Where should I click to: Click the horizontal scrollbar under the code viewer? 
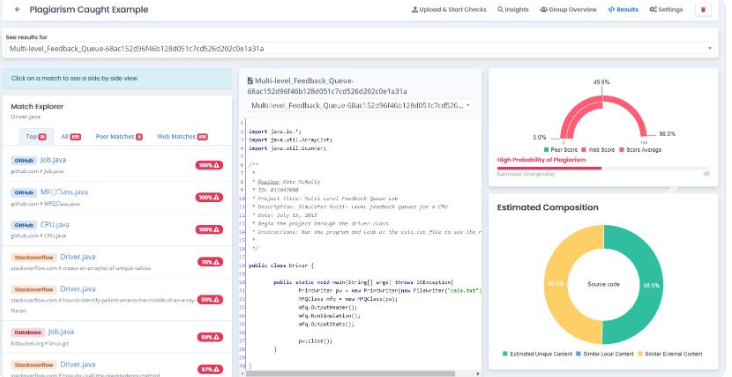point(350,373)
